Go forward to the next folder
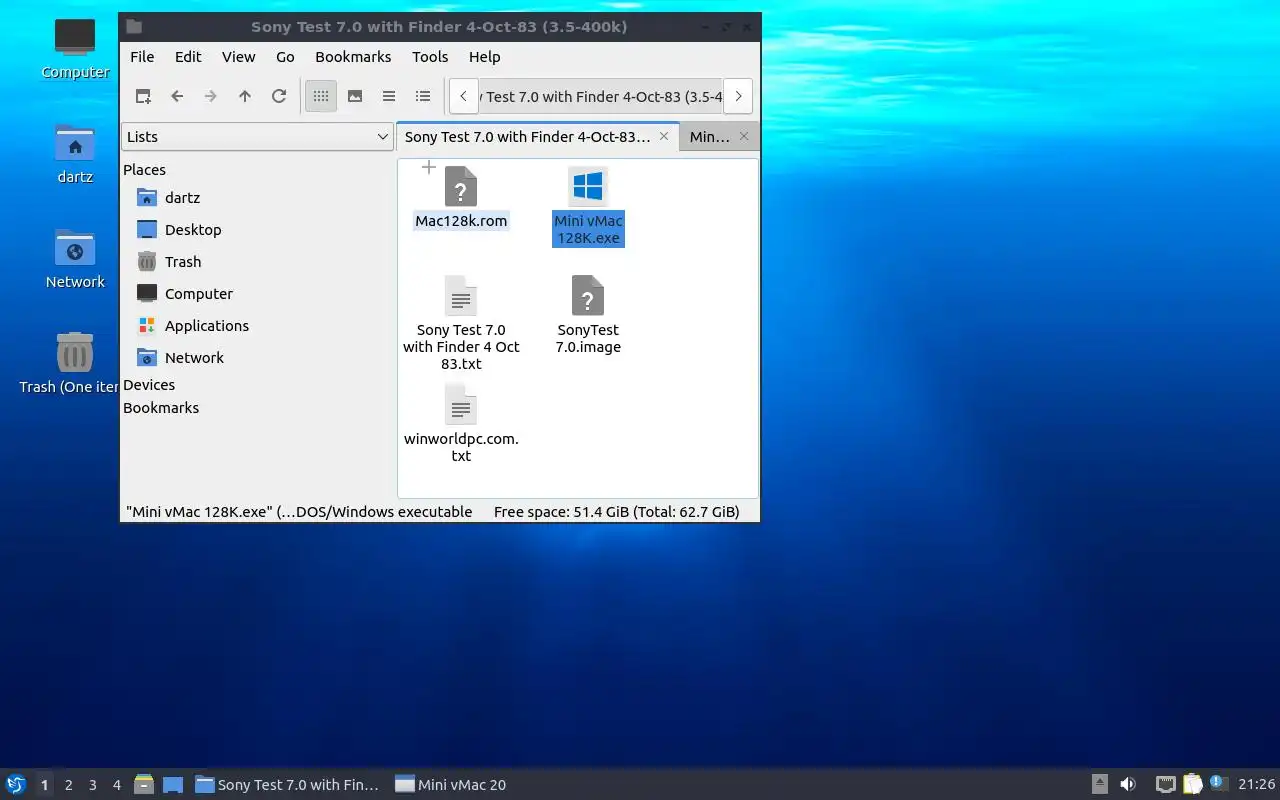The height and width of the screenshot is (800, 1280). (x=211, y=96)
